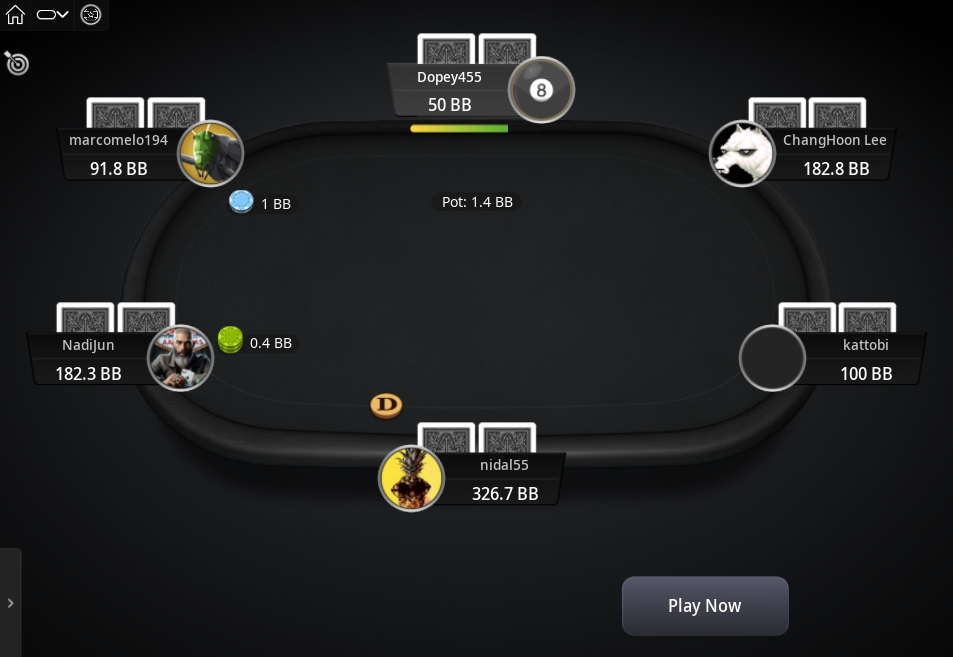Open the target dart icon
The image size is (953, 657).
tap(16, 63)
